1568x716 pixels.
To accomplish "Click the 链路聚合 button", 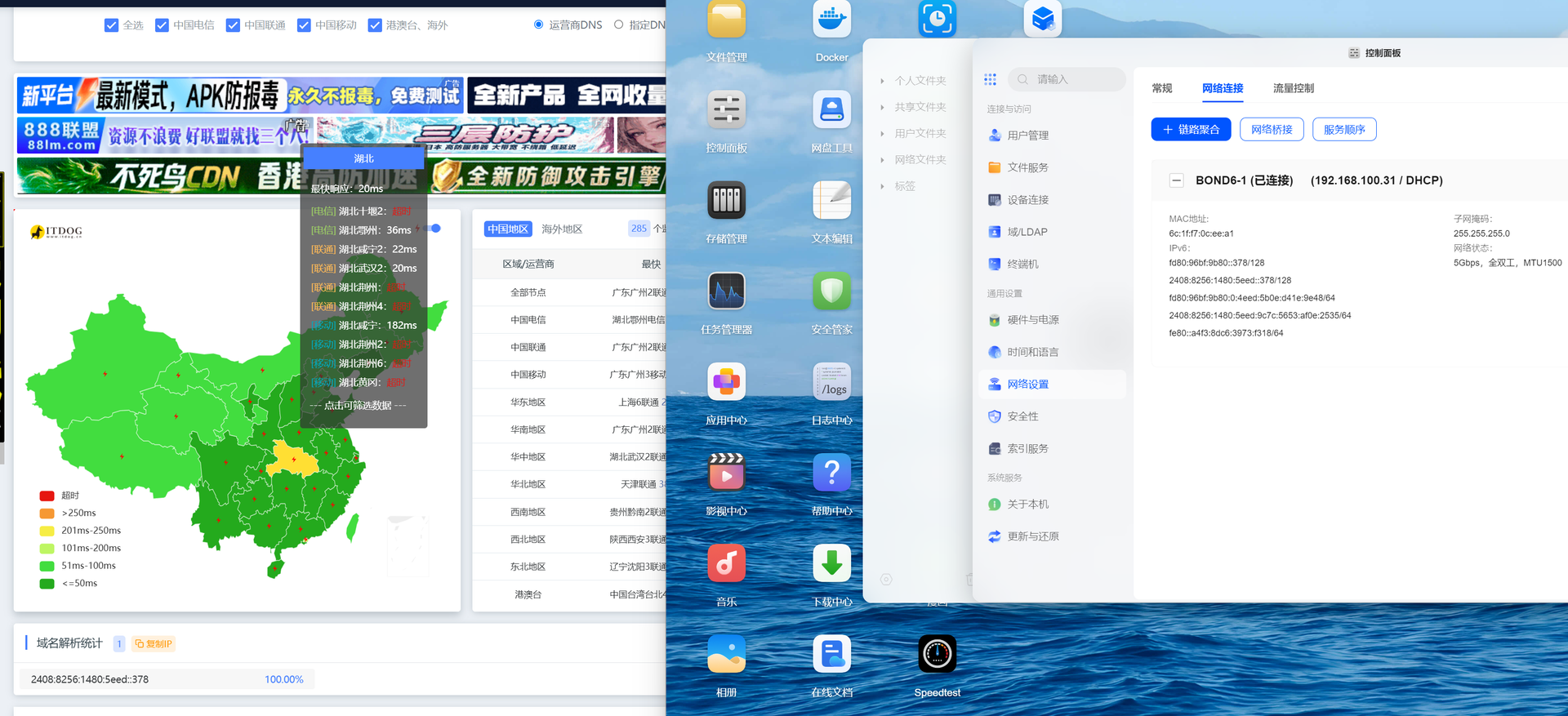I will click(x=1191, y=130).
